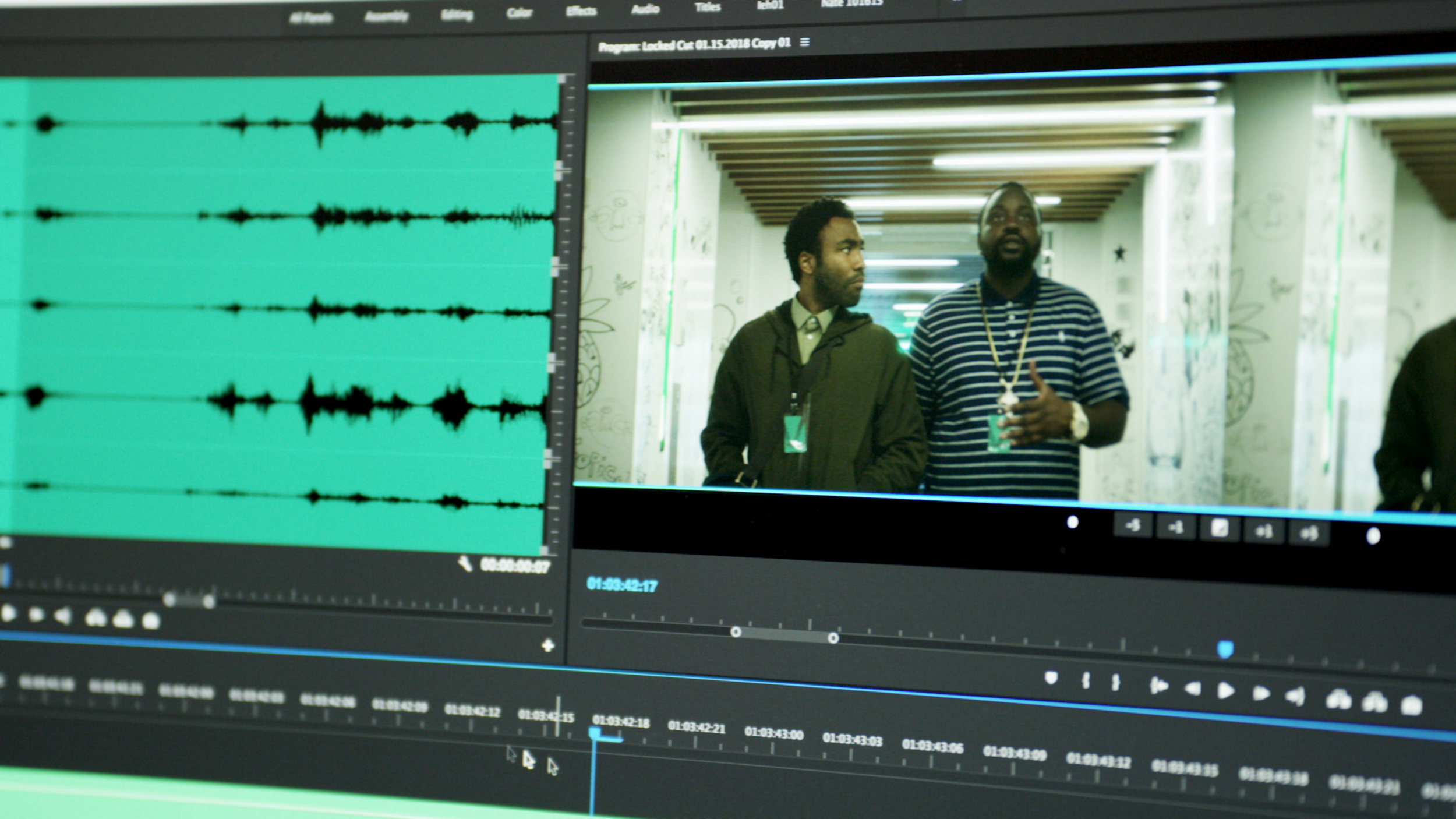Click timeline ruler at 01:03:42:15
The width and height of the screenshot is (1456, 819).
pos(546,716)
